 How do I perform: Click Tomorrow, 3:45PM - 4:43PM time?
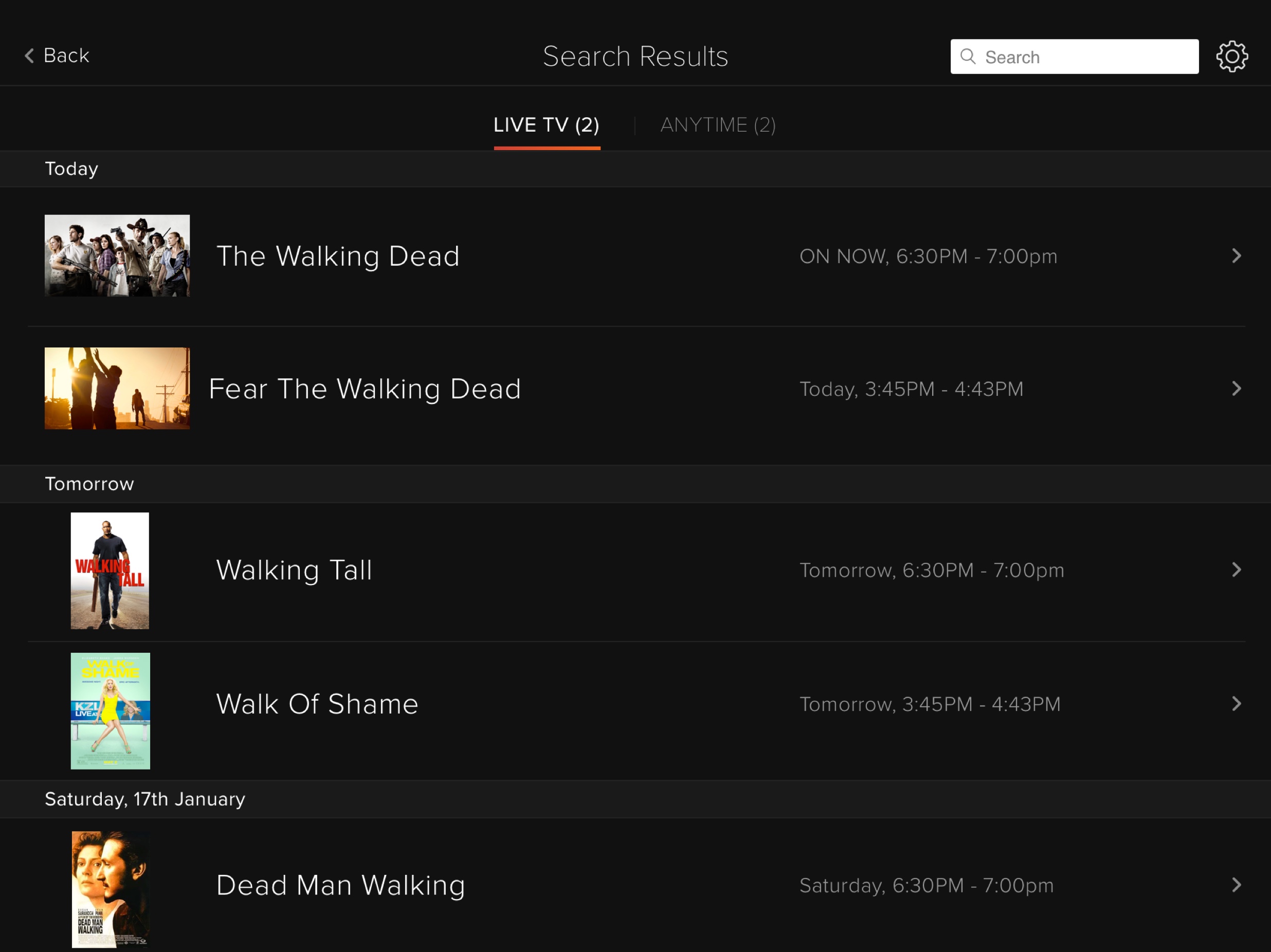pos(930,704)
